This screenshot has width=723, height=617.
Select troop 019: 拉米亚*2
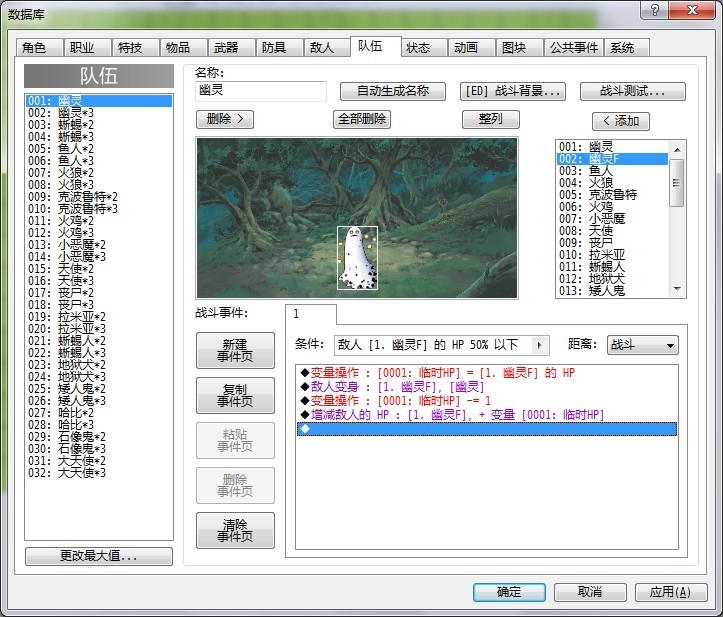pyautogui.click(x=99, y=317)
